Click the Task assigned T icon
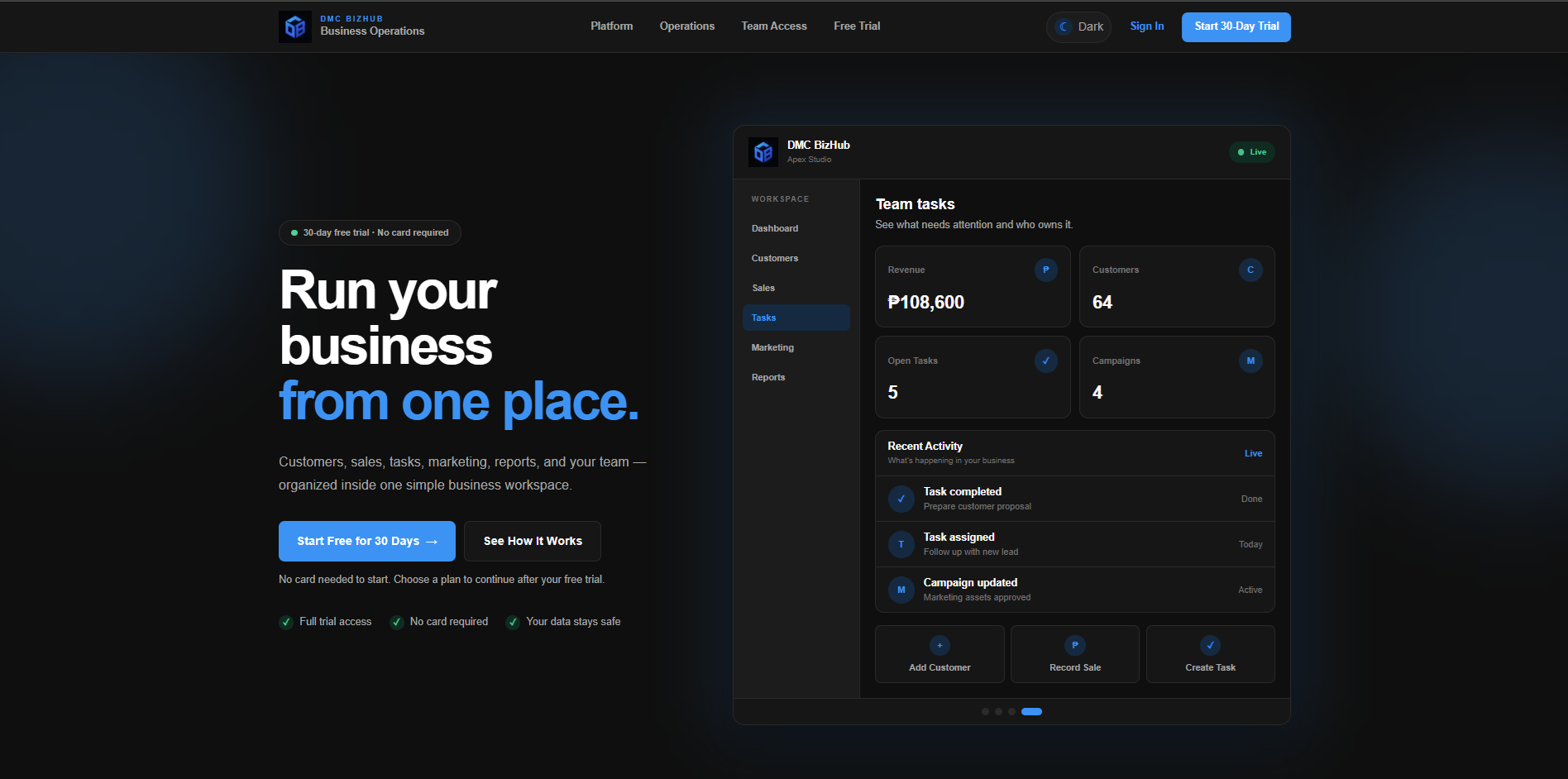This screenshot has width=1568, height=779. pyautogui.click(x=901, y=544)
